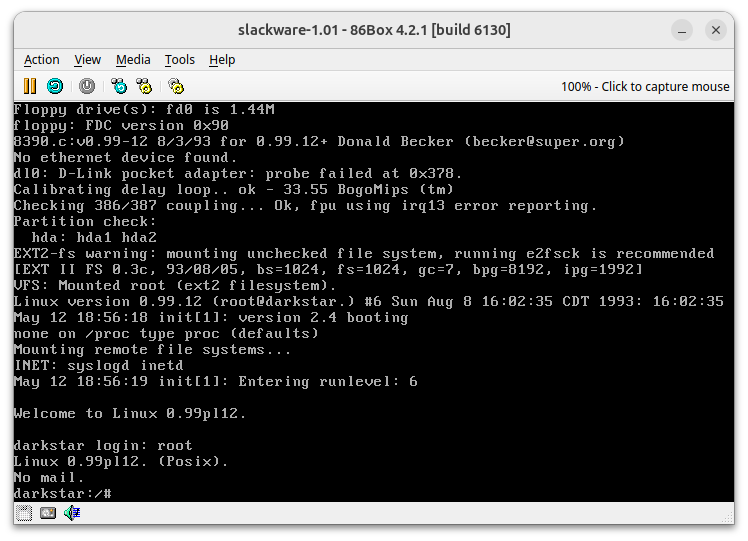This screenshot has height=541, width=748.
Task: Click the 'Mounting remote file systems...' line
Action: pyautogui.click(x=152, y=350)
